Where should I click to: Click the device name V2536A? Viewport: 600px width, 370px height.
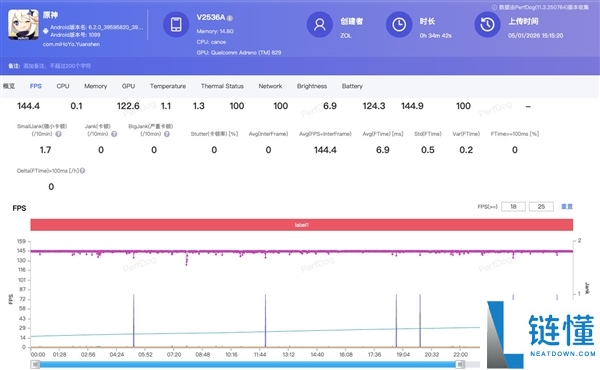211,17
